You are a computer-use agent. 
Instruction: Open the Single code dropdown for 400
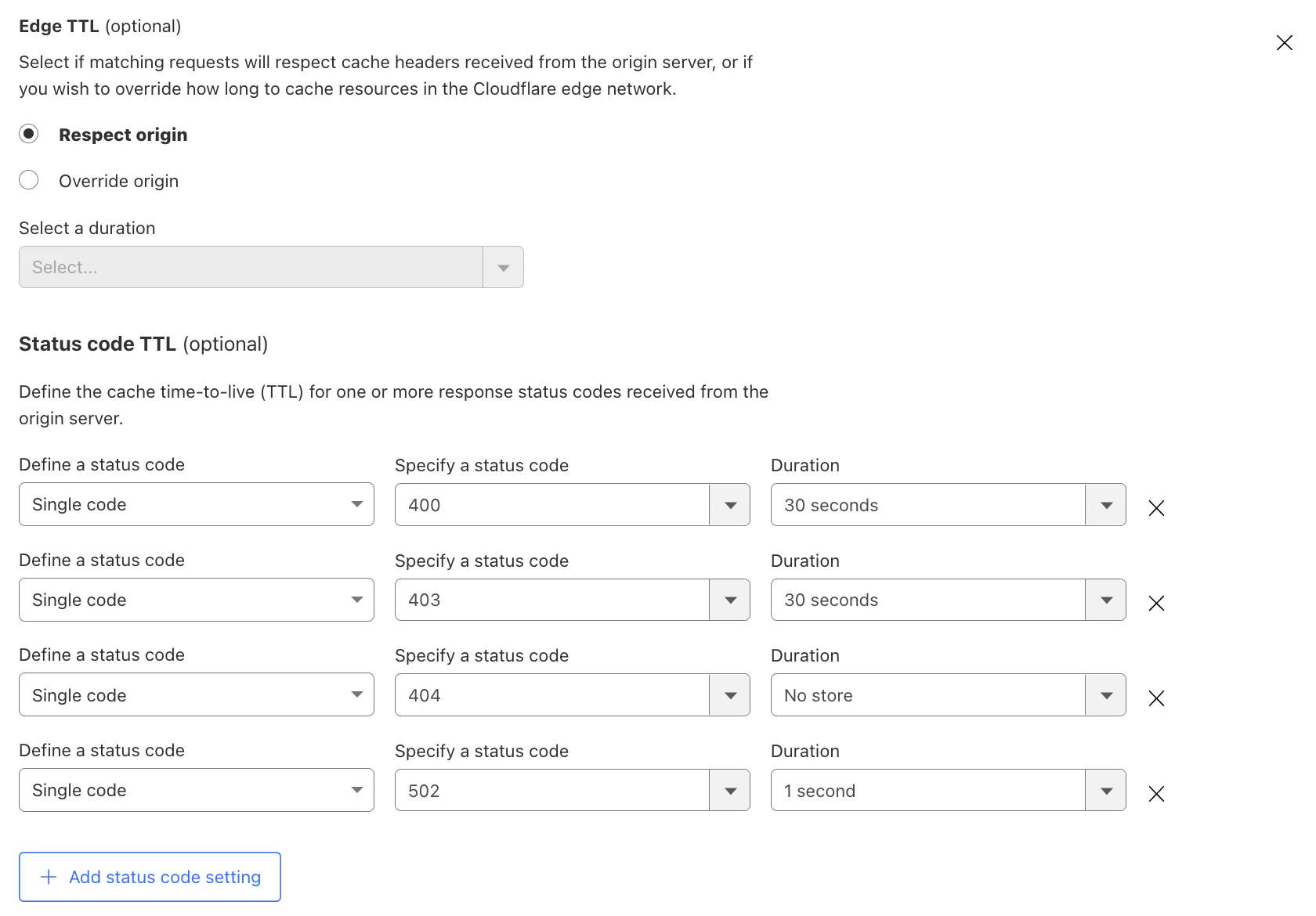pyautogui.click(x=196, y=504)
